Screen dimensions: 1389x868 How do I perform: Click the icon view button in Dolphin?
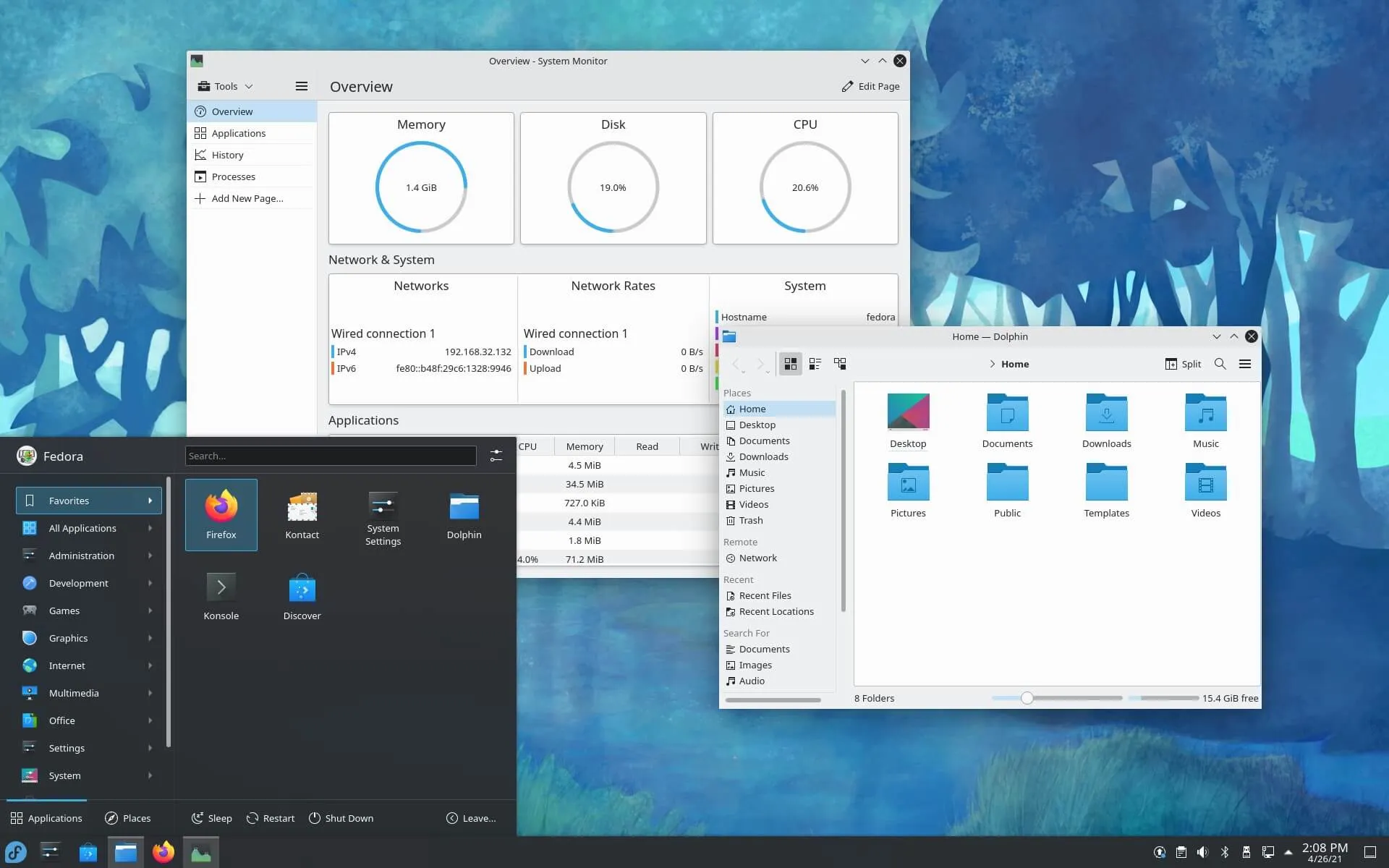click(x=791, y=363)
